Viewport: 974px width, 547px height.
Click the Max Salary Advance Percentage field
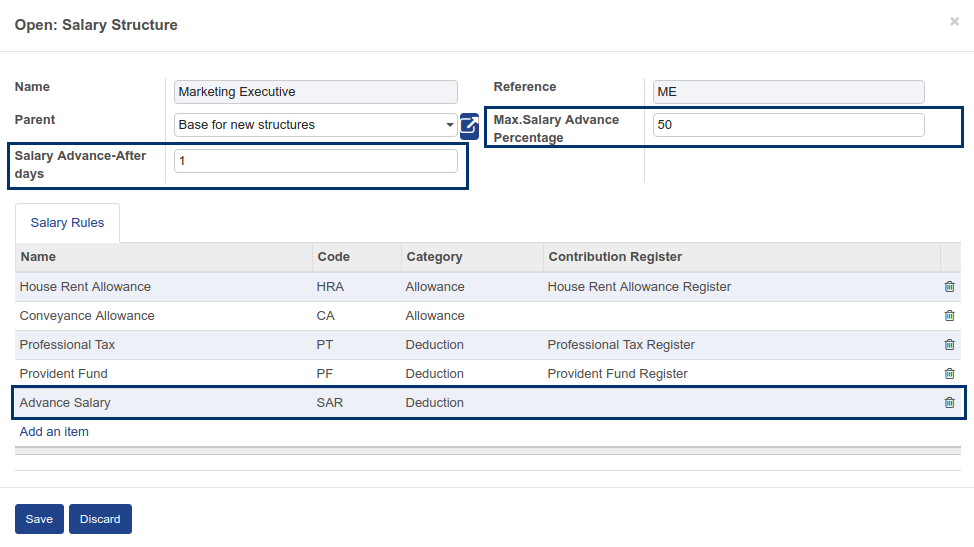pyautogui.click(x=788, y=125)
